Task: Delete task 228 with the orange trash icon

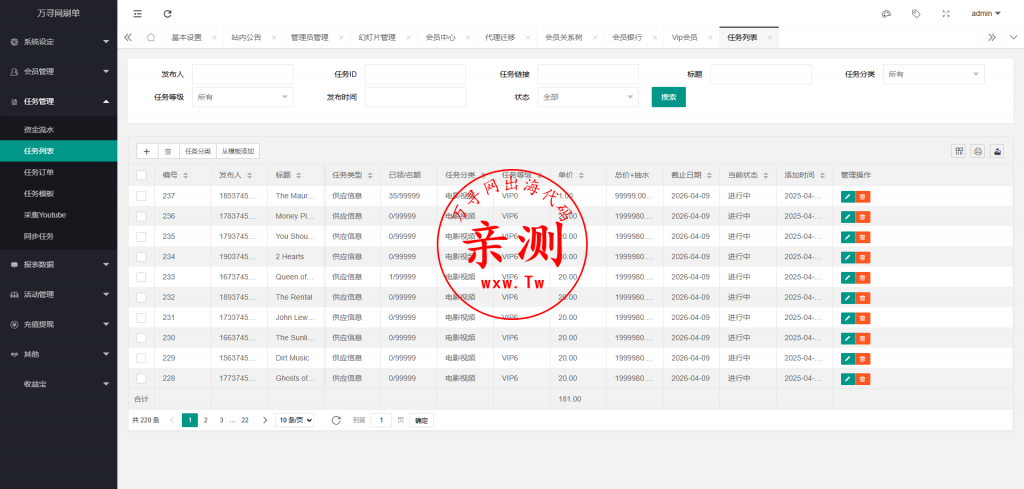Action: [863, 379]
